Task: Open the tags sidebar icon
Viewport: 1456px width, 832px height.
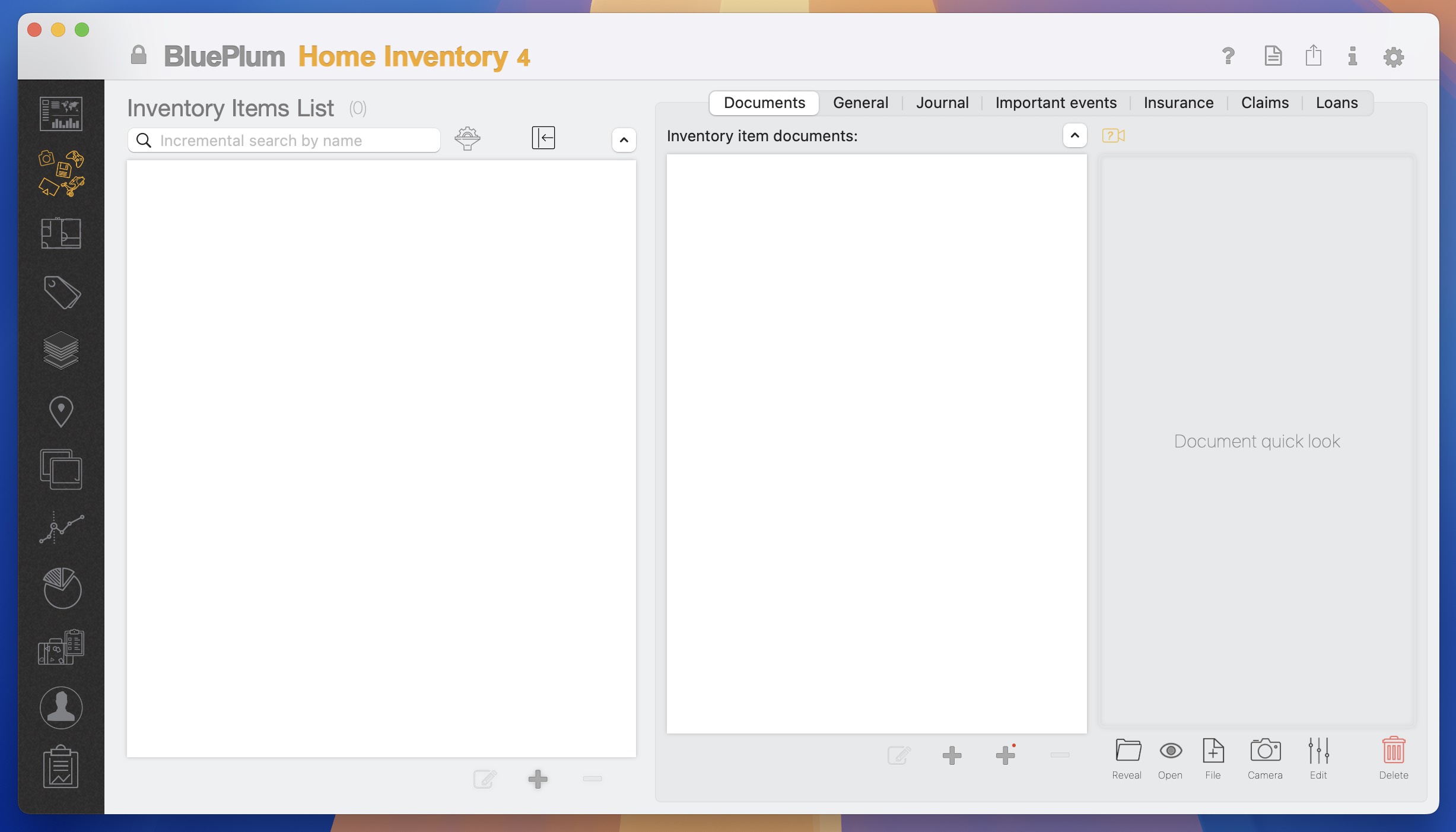Action: tap(62, 292)
